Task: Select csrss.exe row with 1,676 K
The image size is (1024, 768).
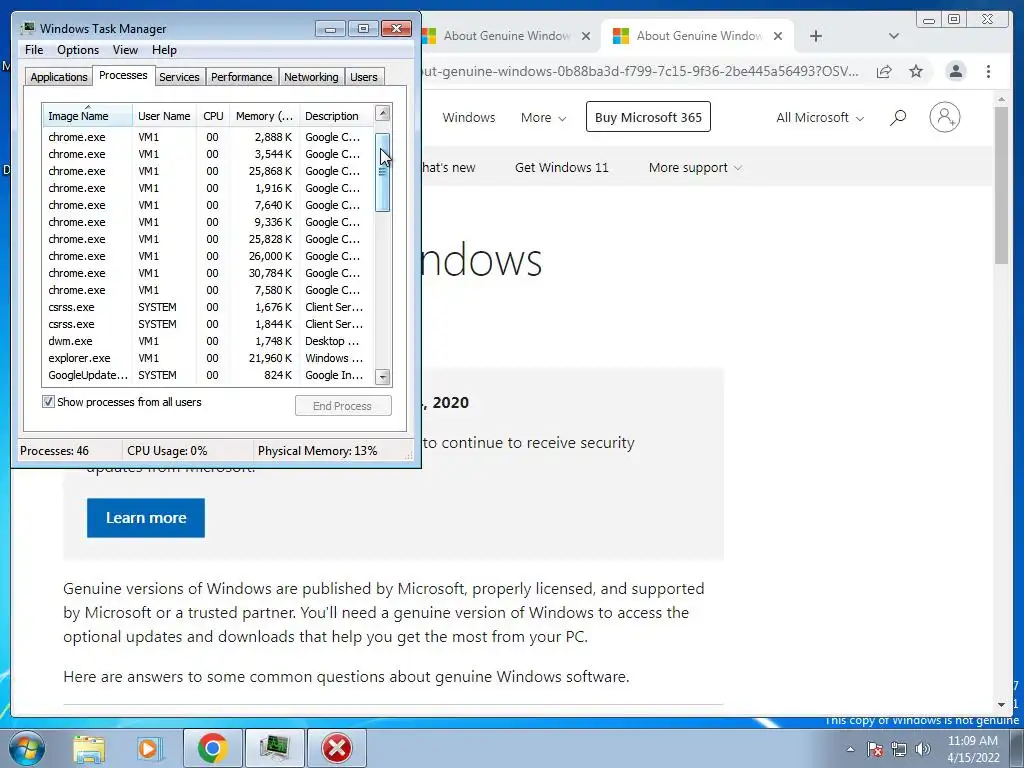Action: click(x=208, y=307)
